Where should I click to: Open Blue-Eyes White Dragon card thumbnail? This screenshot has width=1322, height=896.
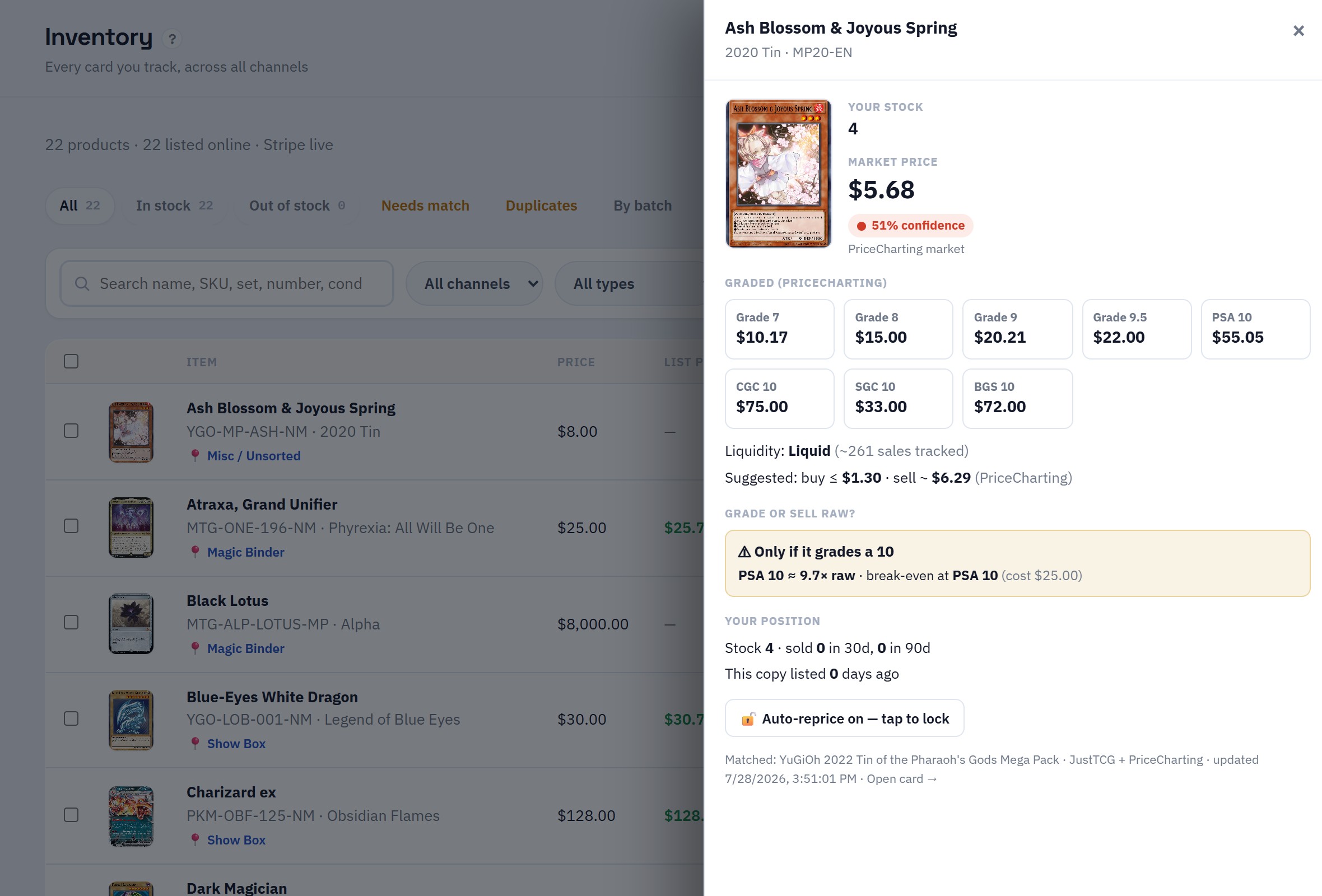(x=131, y=720)
